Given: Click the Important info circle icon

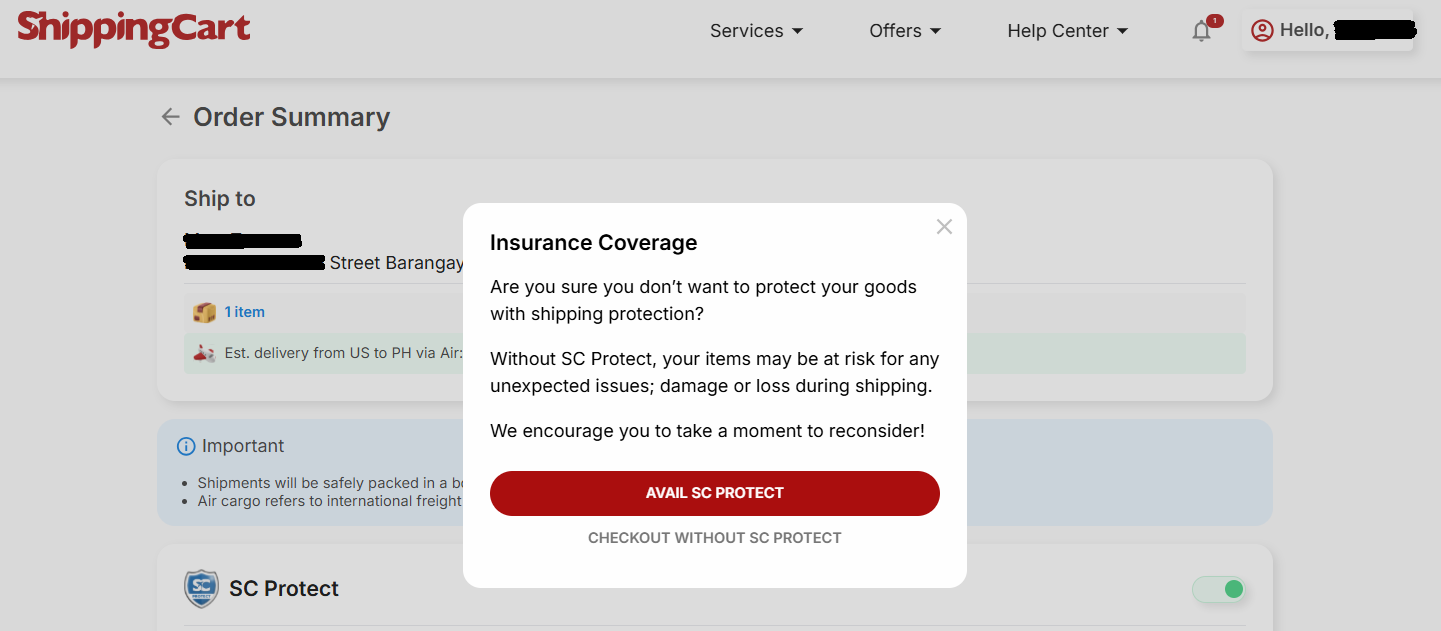Looking at the screenshot, I should click(x=185, y=446).
